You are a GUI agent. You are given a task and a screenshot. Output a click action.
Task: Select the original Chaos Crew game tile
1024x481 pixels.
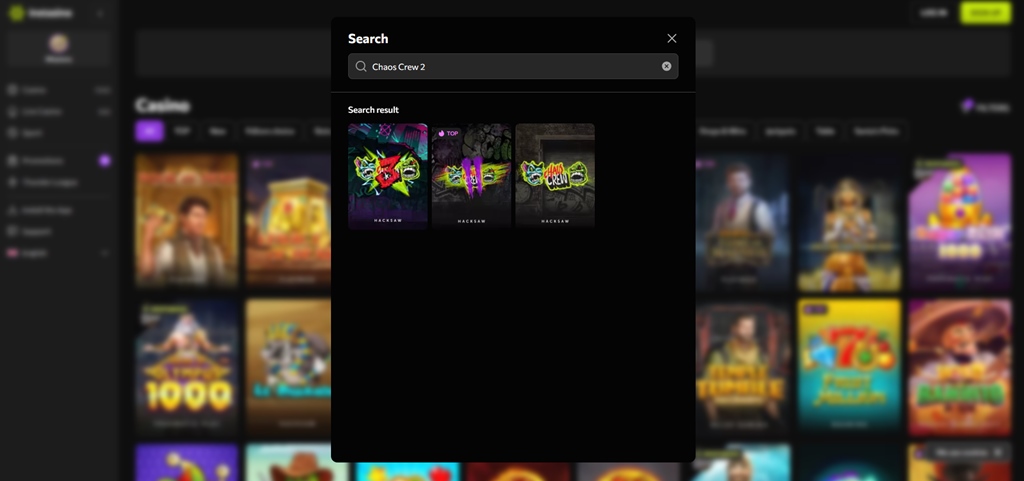(555, 176)
